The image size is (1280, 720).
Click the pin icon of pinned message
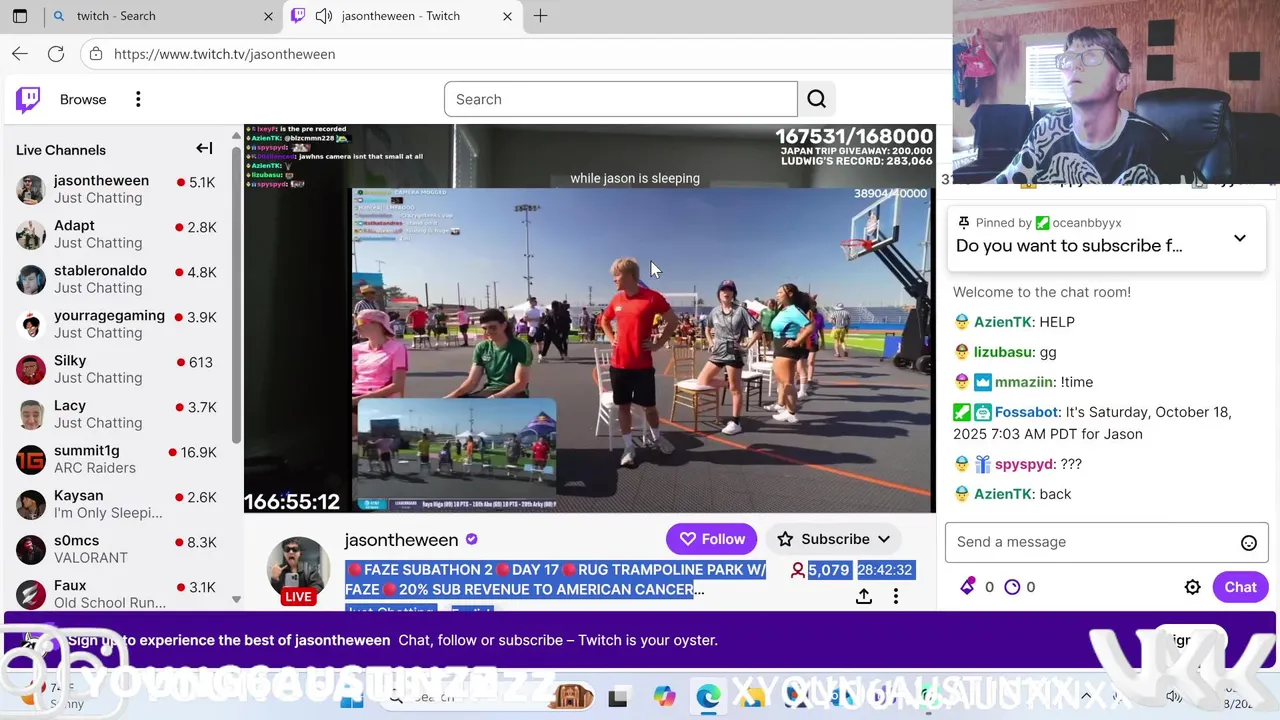point(963,222)
